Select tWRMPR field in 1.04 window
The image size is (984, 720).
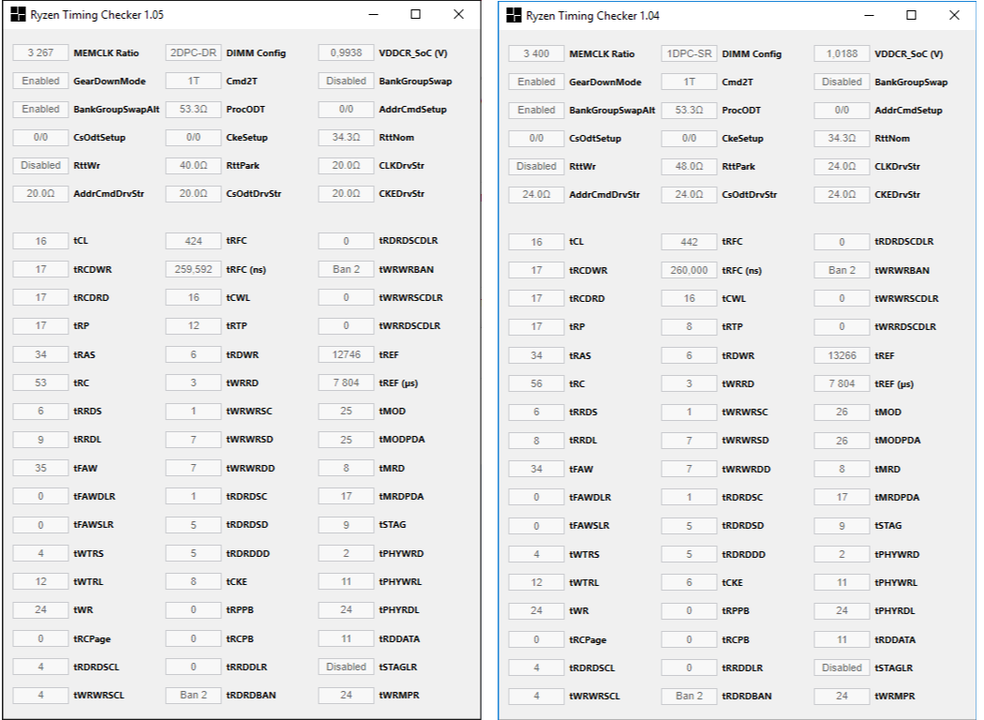842,696
